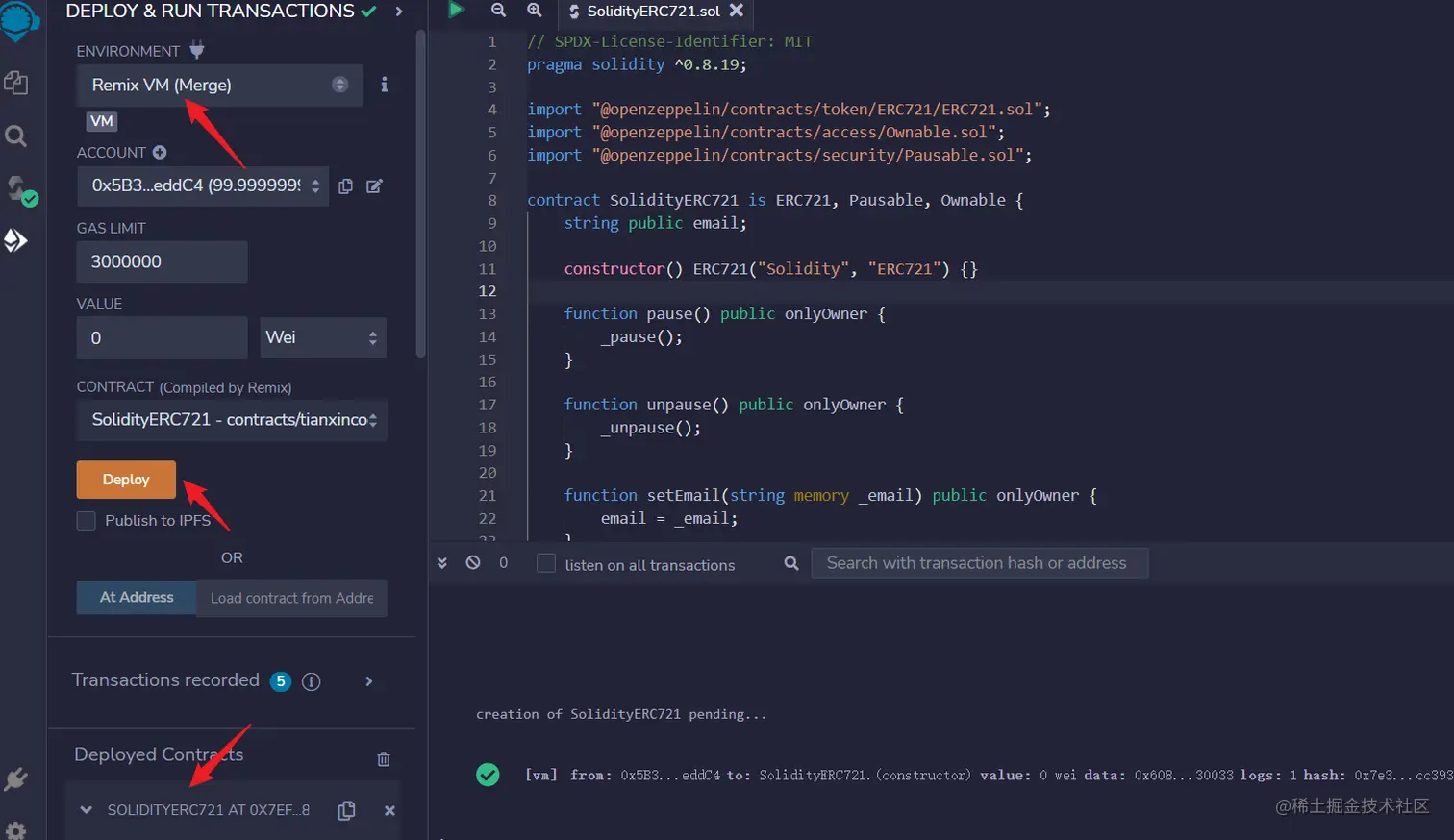This screenshot has width=1454, height=840.
Task: Open the Deploy & Run sidebar icon
Action: click(x=15, y=240)
